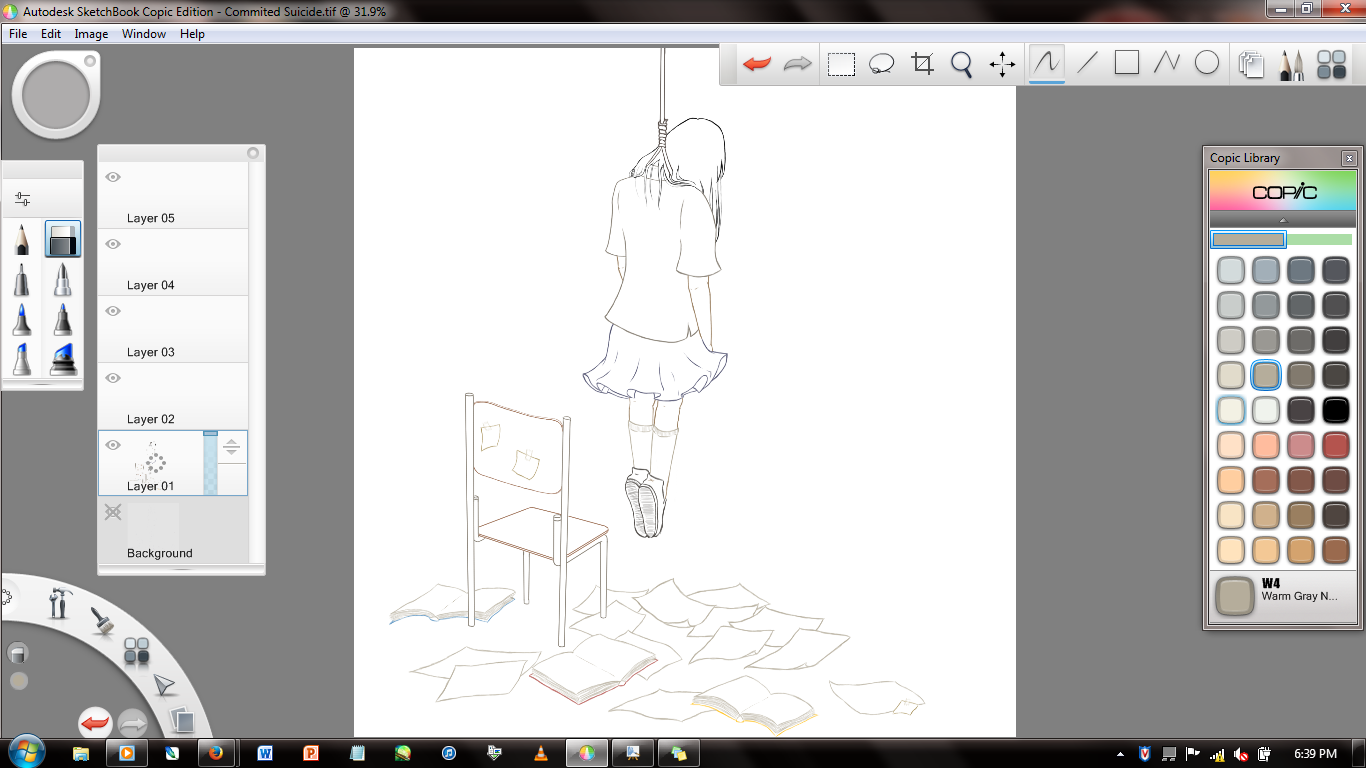
Task: Pick the black Copic color swatch
Action: pos(1336,409)
